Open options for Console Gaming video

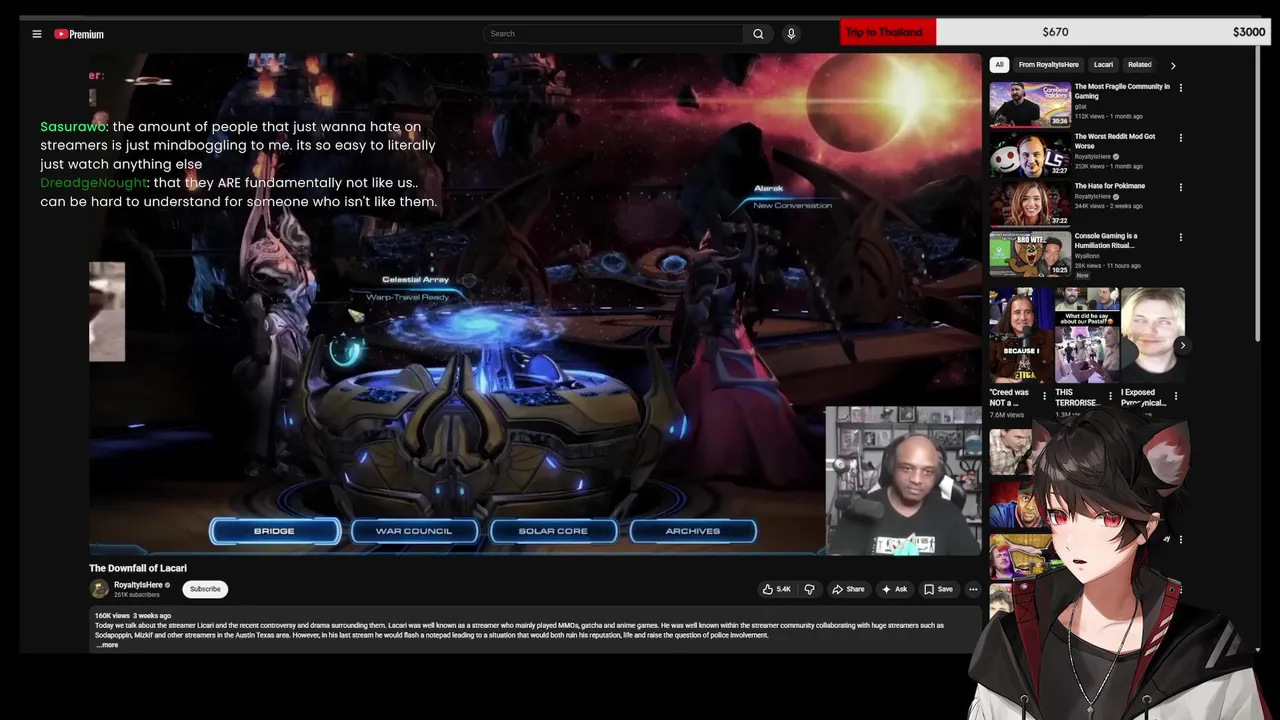pos(1181,237)
